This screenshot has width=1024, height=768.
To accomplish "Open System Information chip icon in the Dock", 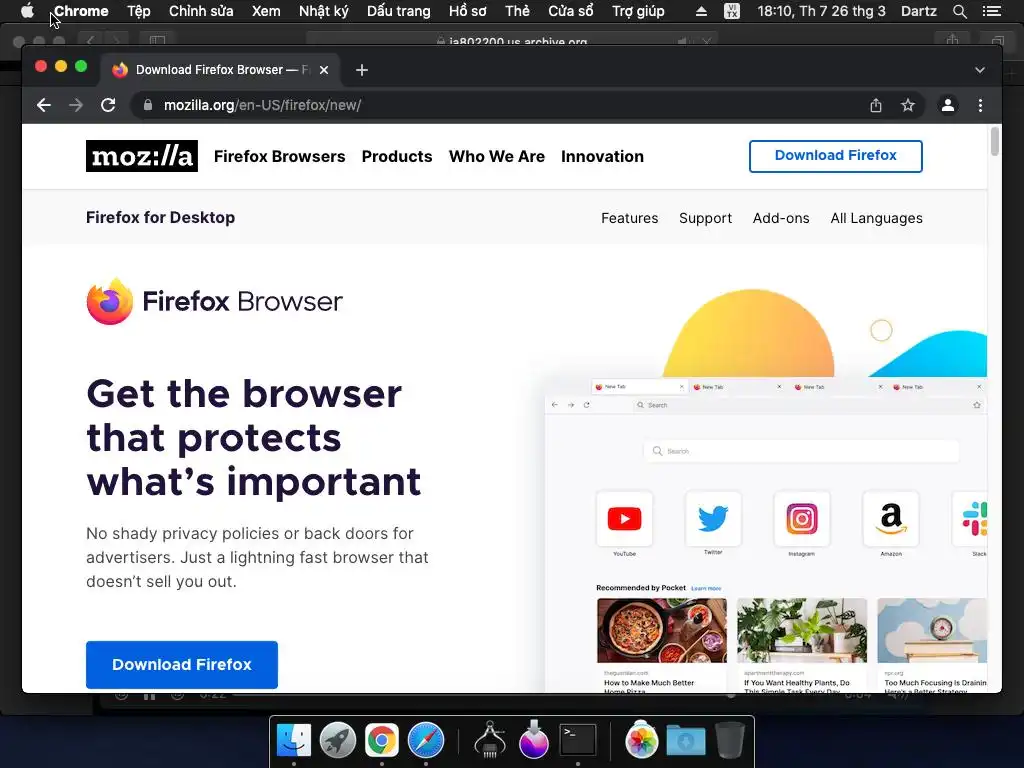I will [490, 740].
